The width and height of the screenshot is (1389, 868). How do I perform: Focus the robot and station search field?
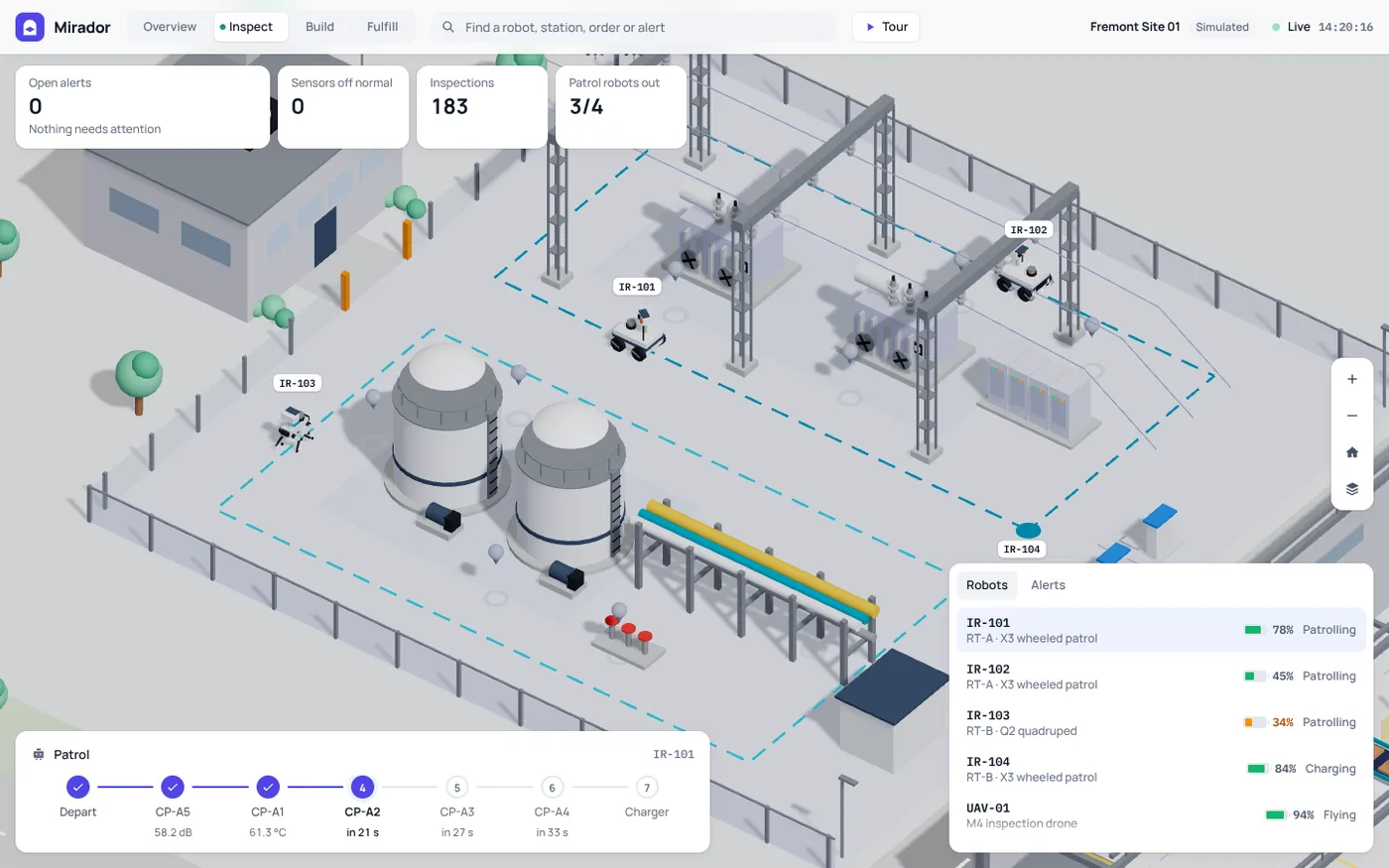pos(635,27)
